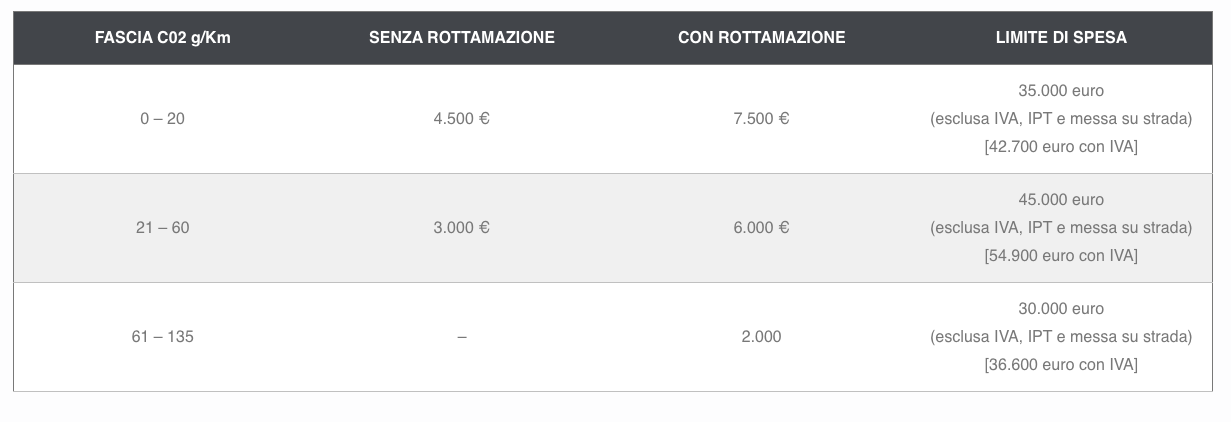Screen dimensions: 1231x422
Task: Click the 6.000 € incentive value
Action: (761, 228)
